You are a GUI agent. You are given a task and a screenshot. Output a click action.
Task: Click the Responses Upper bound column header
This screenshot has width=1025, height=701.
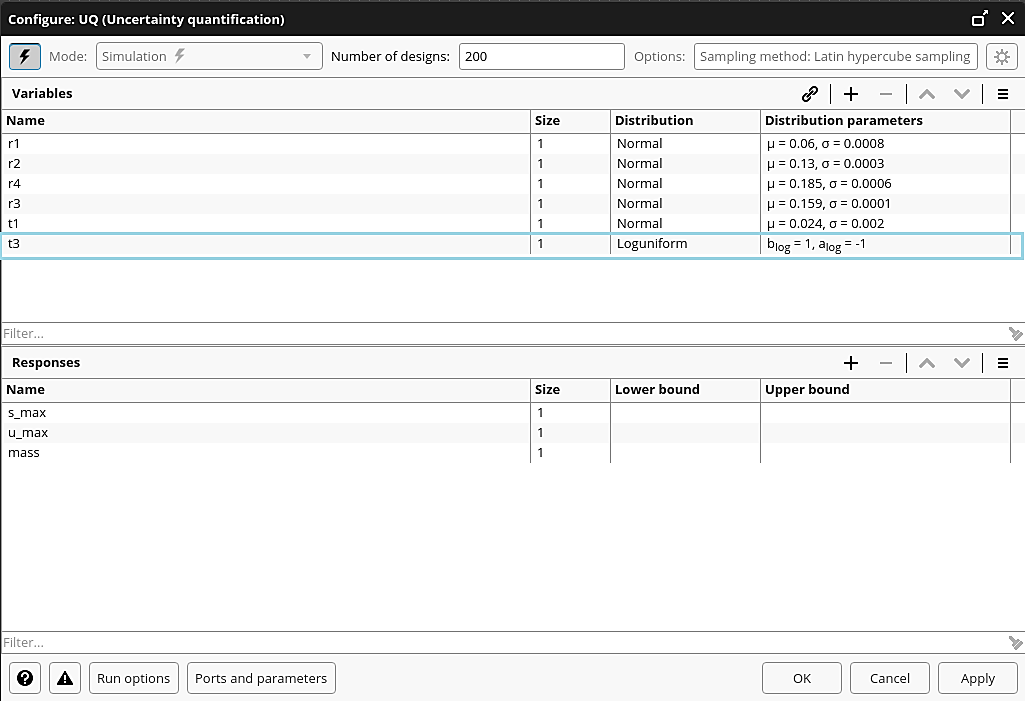click(x=885, y=390)
